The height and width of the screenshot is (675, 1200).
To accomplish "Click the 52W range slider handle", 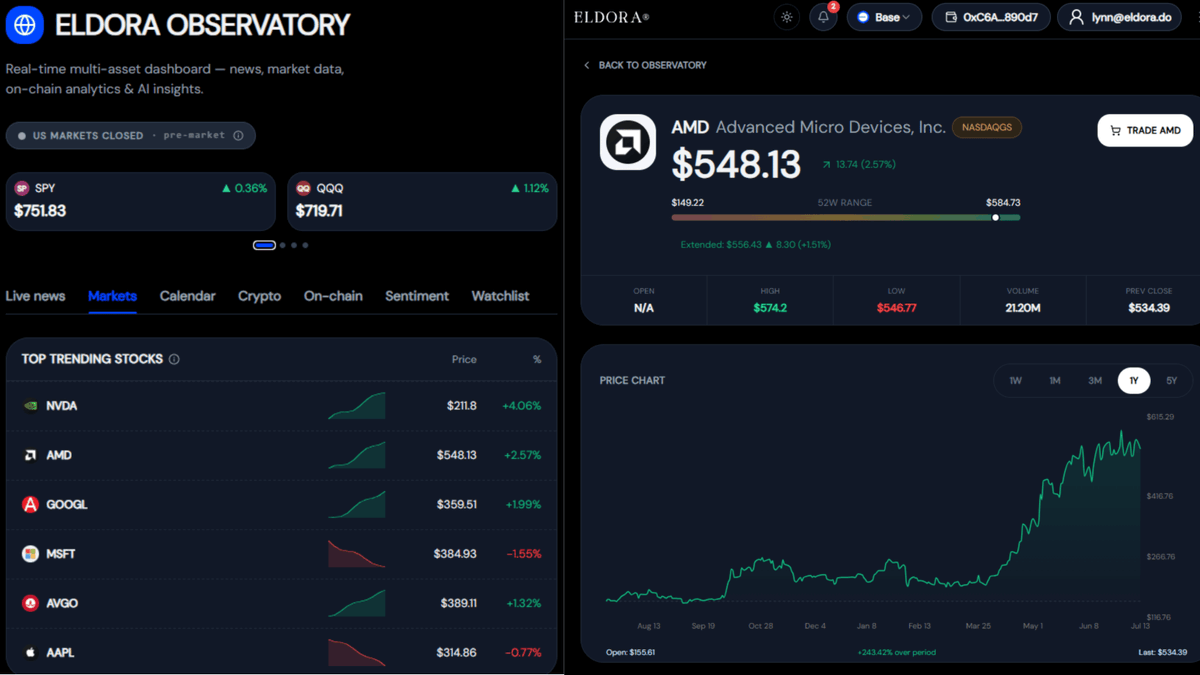I will pos(995,217).
